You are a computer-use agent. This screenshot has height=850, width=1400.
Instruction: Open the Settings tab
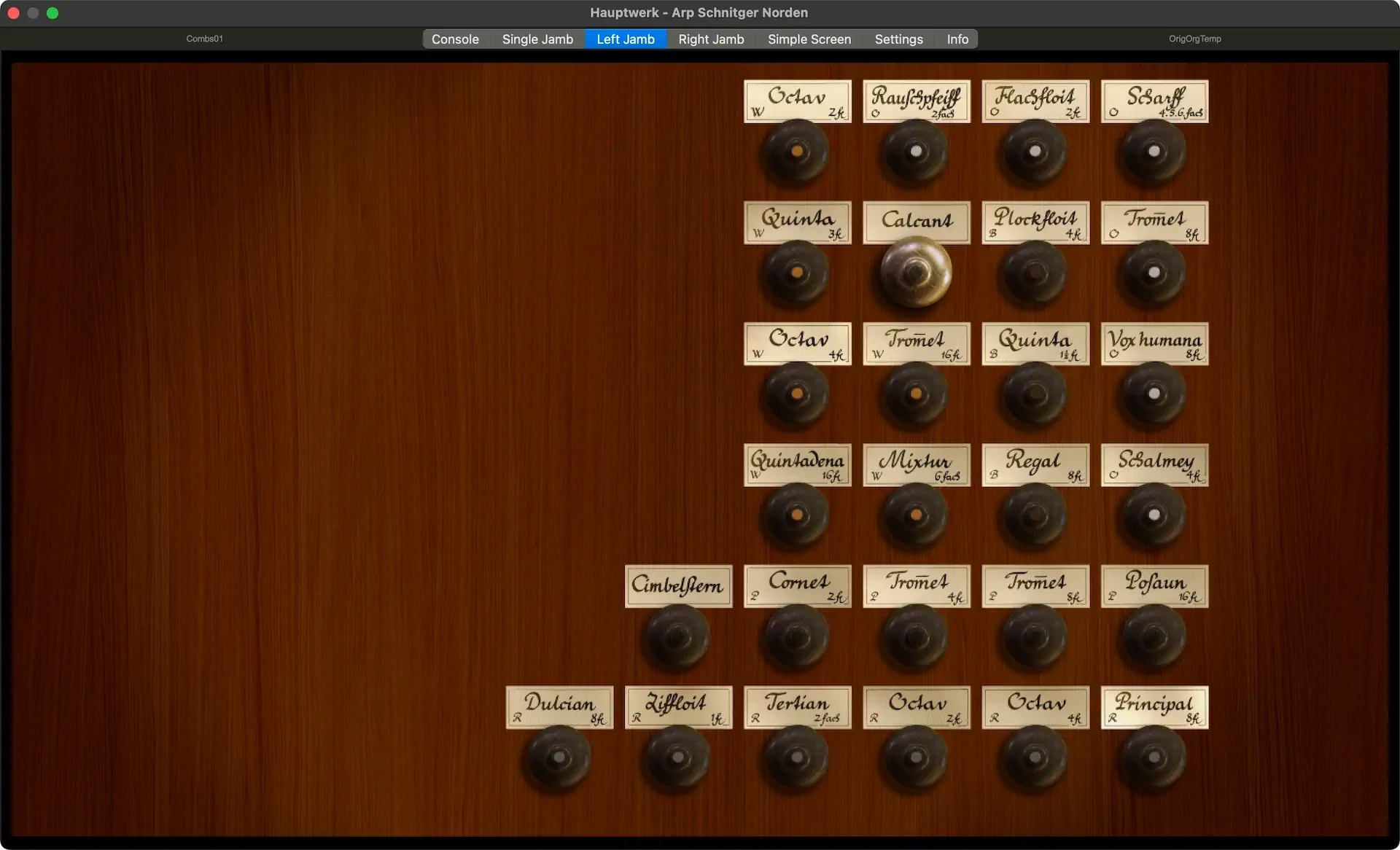coord(898,39)
